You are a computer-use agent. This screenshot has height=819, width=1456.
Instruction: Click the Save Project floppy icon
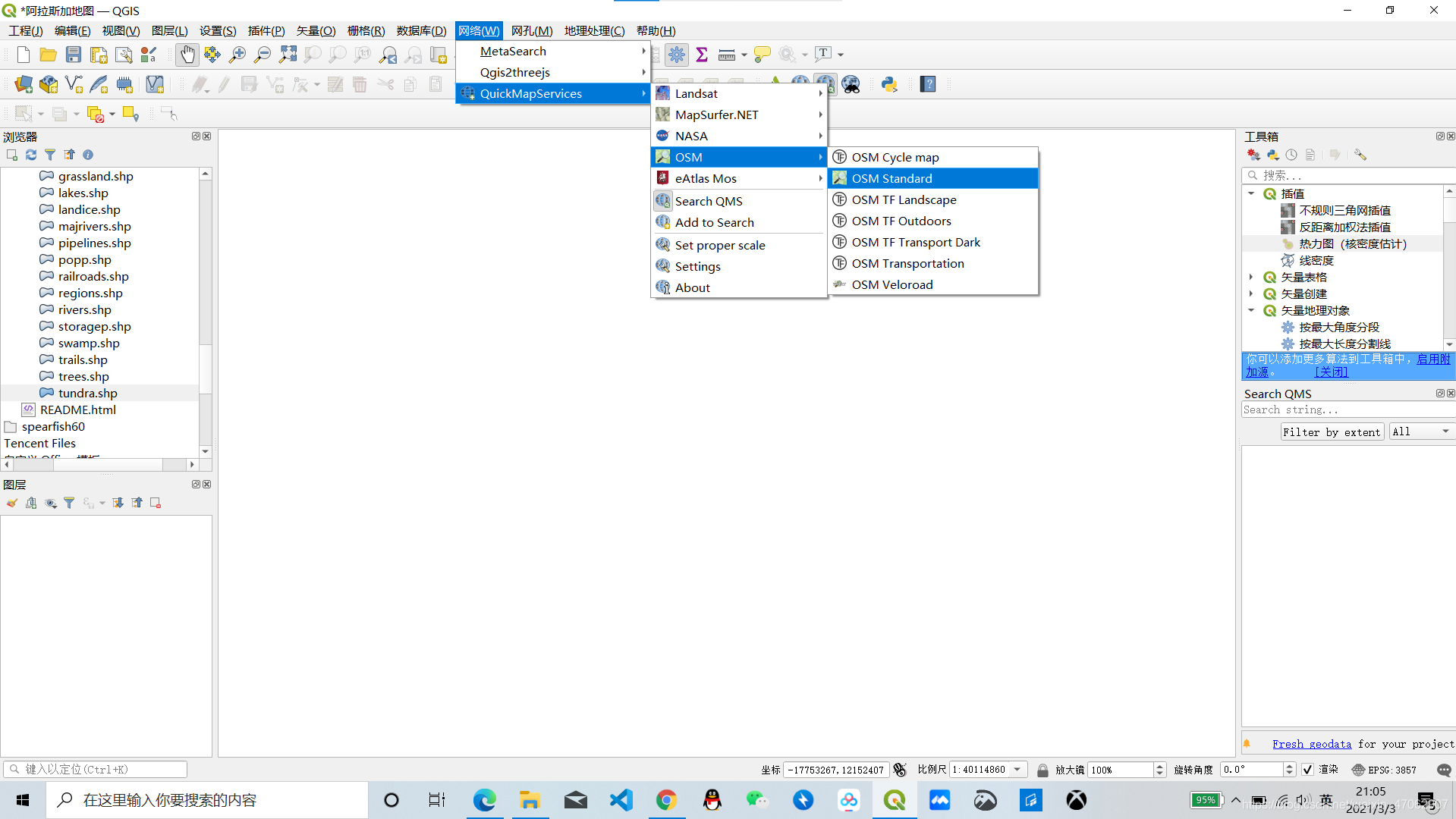[x=74, y=55]
